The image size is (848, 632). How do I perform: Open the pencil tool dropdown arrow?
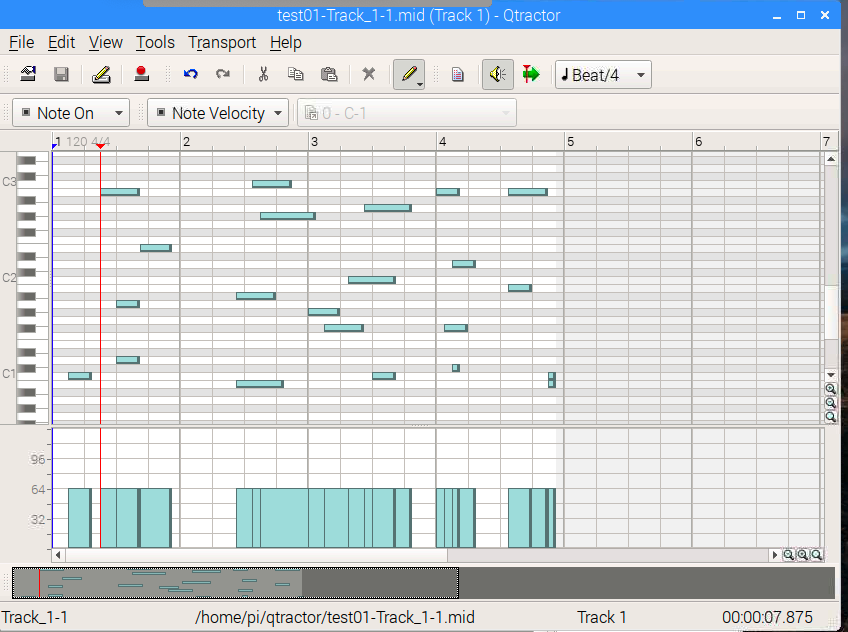pos(420,84)
